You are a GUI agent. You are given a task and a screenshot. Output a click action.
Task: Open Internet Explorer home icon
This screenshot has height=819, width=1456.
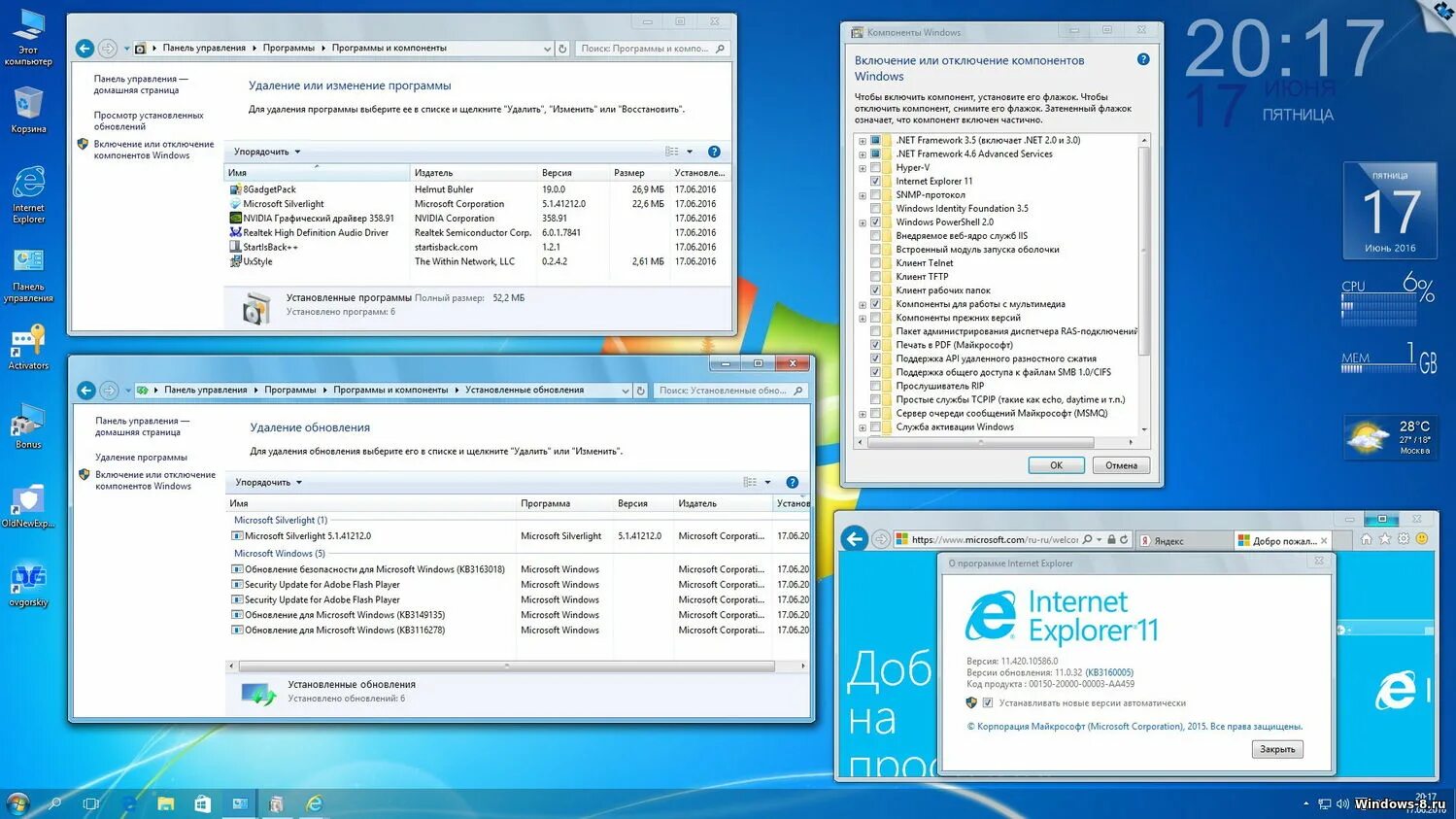point(1367,539)
